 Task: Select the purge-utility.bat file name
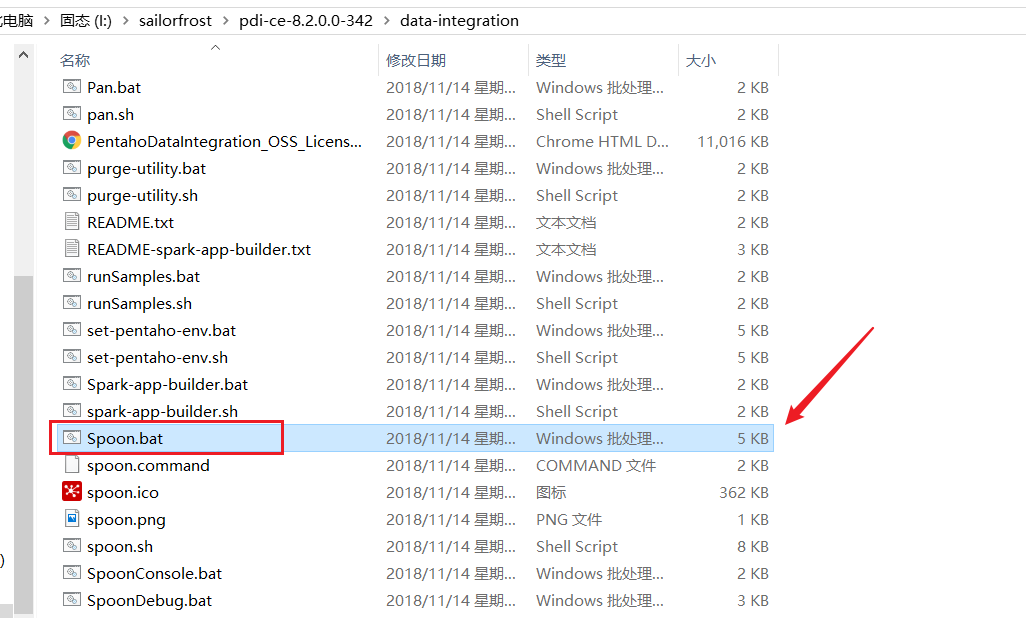click(x=147, y=168)
